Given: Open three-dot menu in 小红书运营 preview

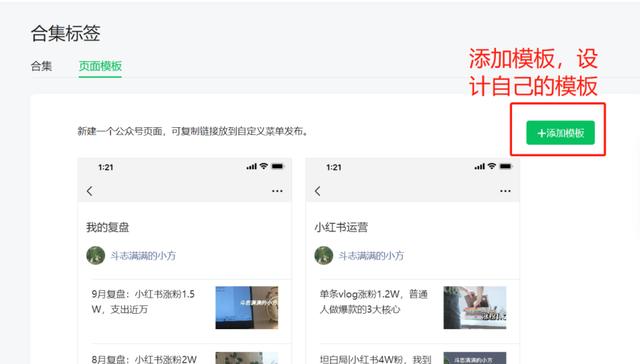Looking at the screenshot, I should pos(505,191).
